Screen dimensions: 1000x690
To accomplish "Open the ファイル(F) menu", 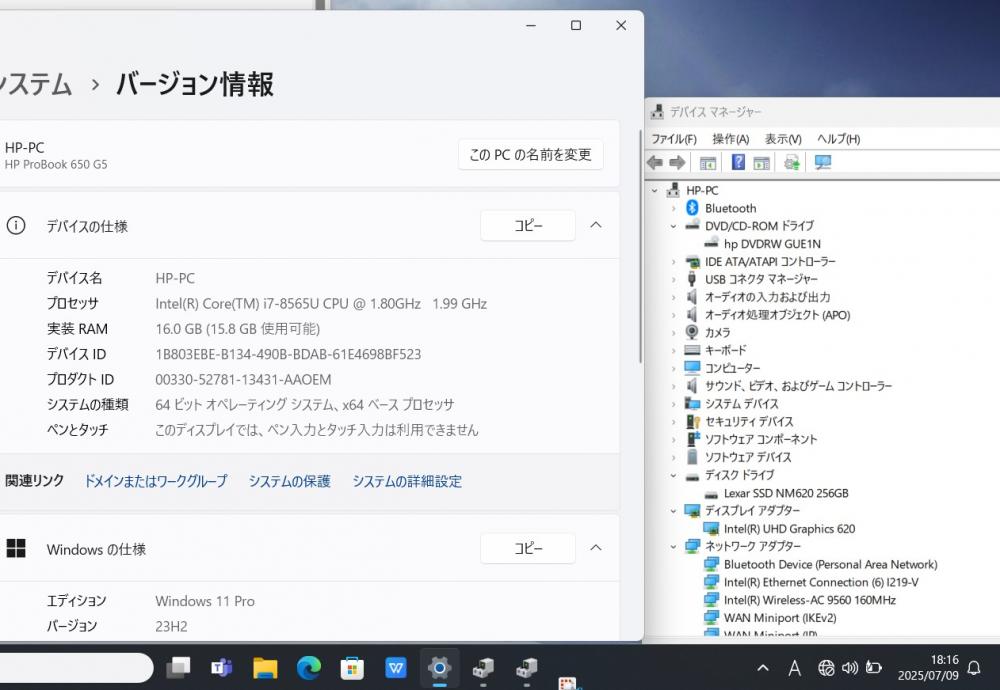I will tap(673, 139).
